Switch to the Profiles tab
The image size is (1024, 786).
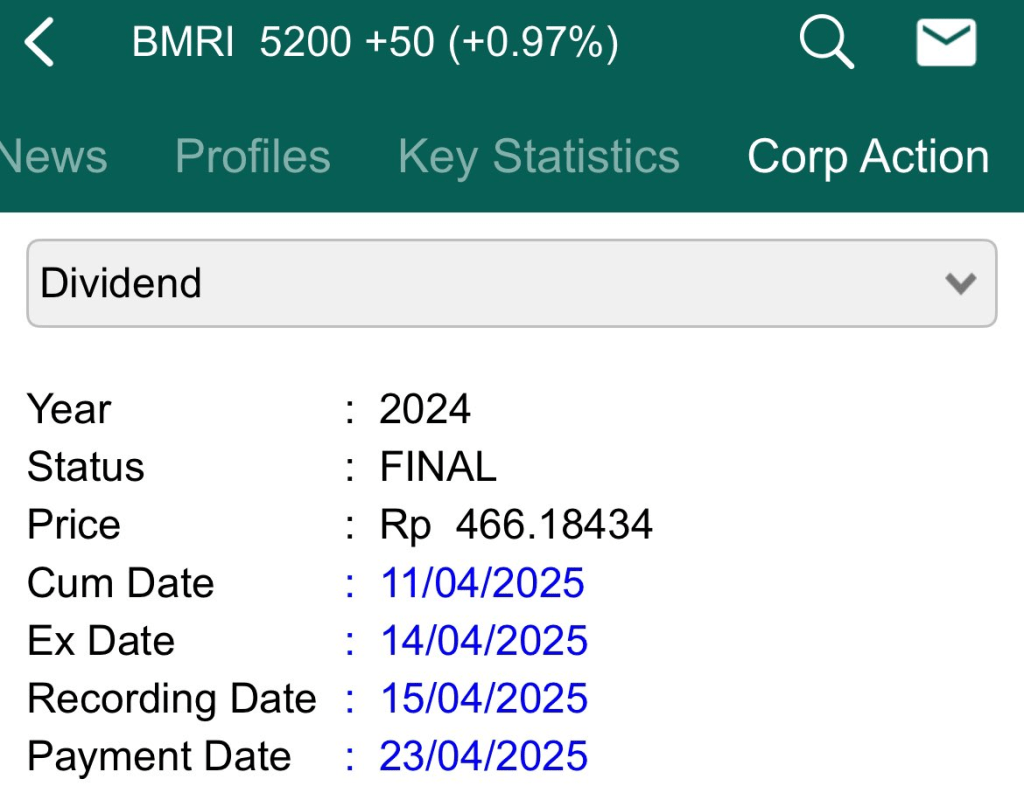pyautogui.click(x=252, y=157)
